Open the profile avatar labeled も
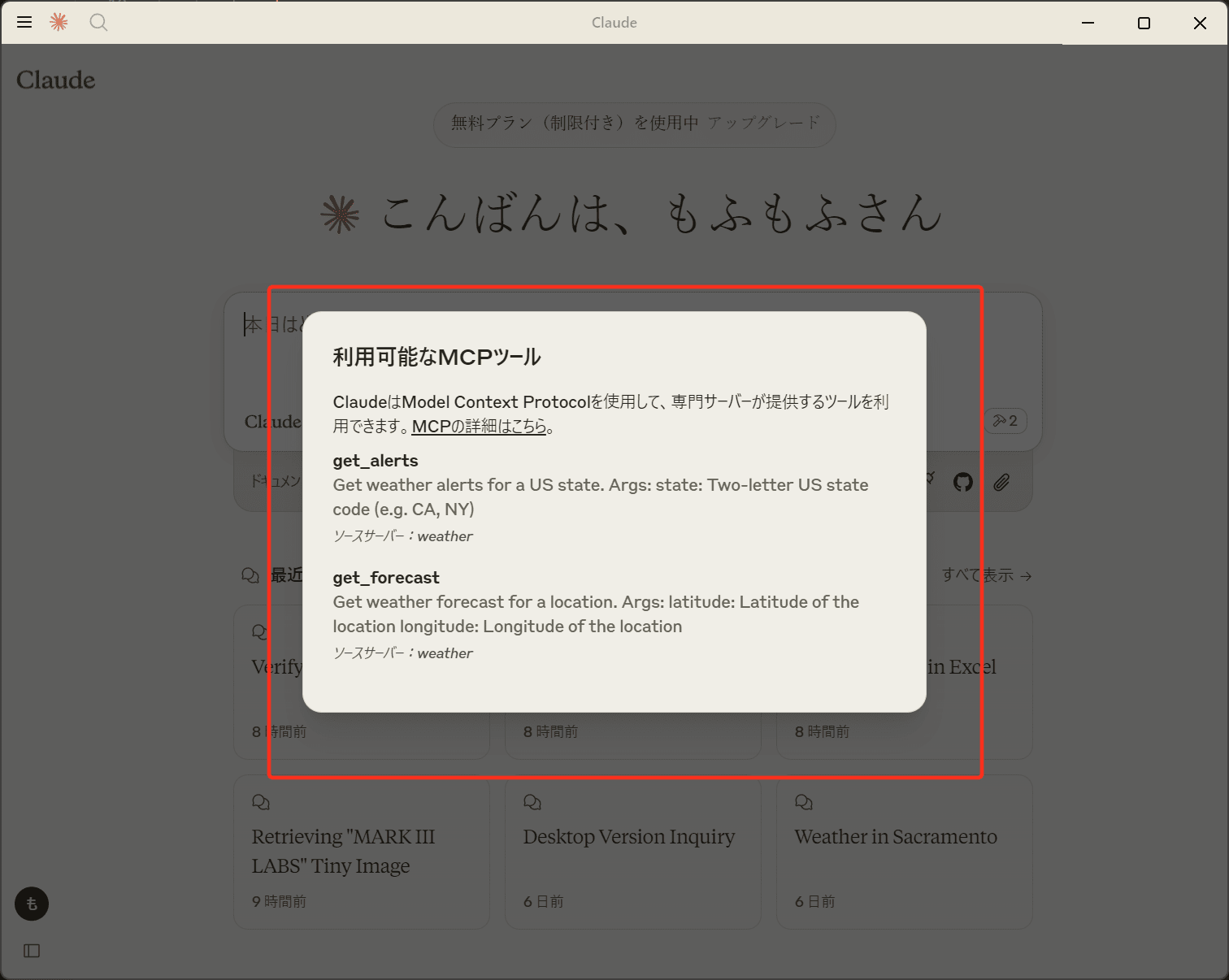This screenshot has height=980, width=1229. coord(31,904)
